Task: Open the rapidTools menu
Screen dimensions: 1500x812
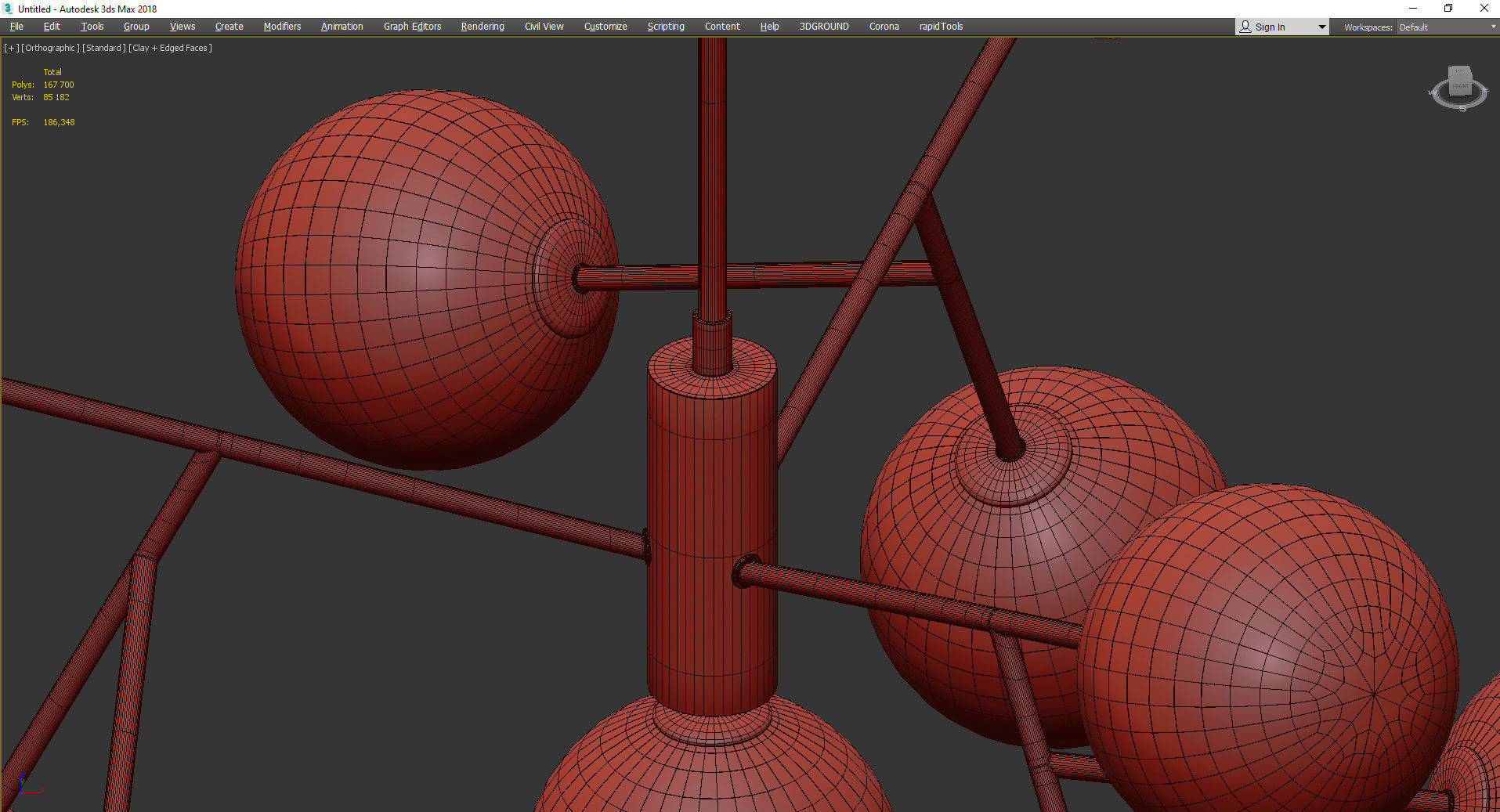Action: click(941, 27)
